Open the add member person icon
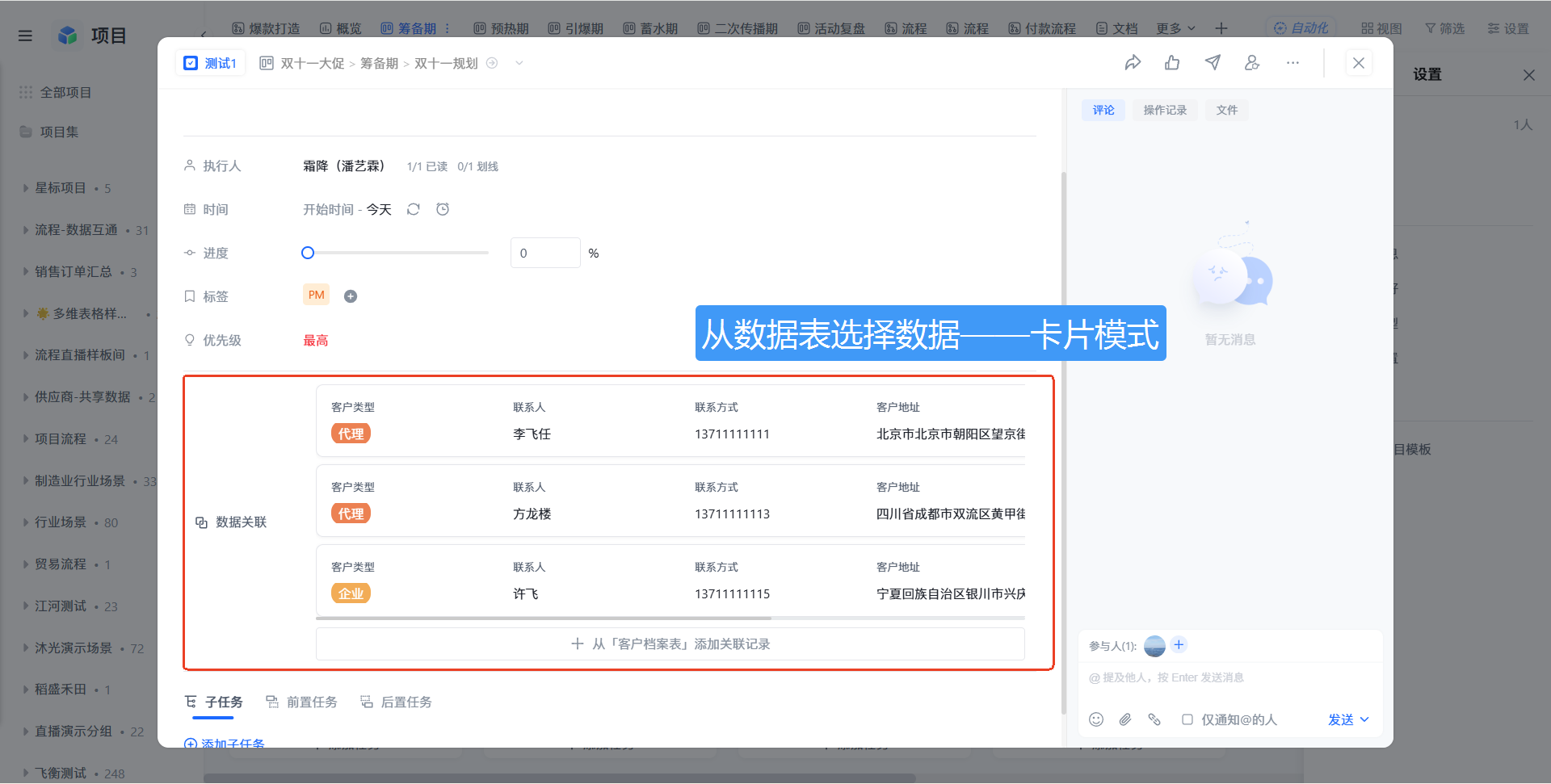1551x784 pixels. point(1252,63)
